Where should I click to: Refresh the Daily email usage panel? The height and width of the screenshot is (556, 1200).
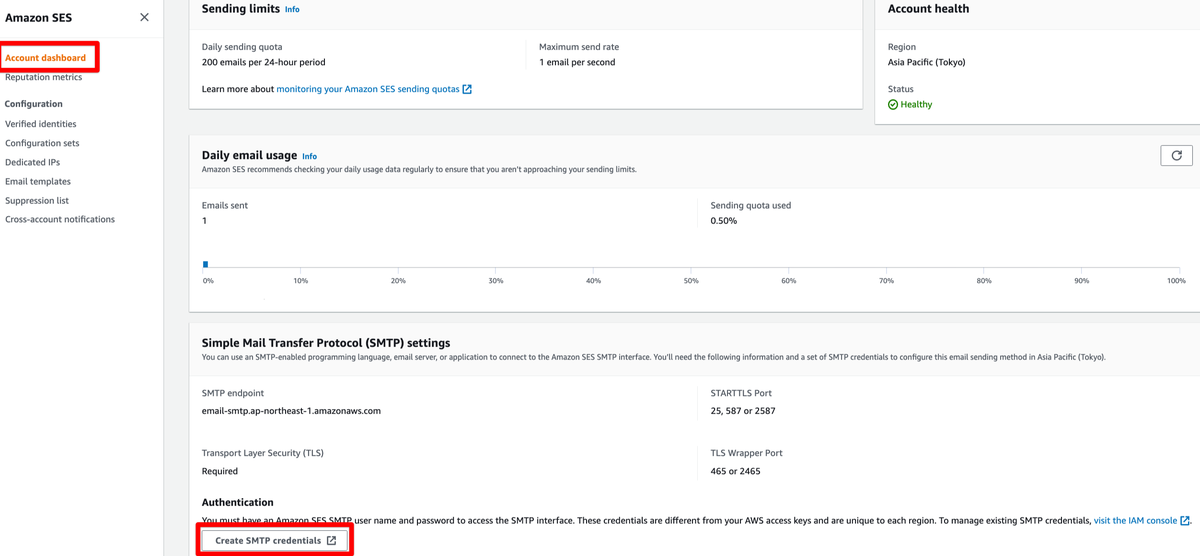[1176, 155]
